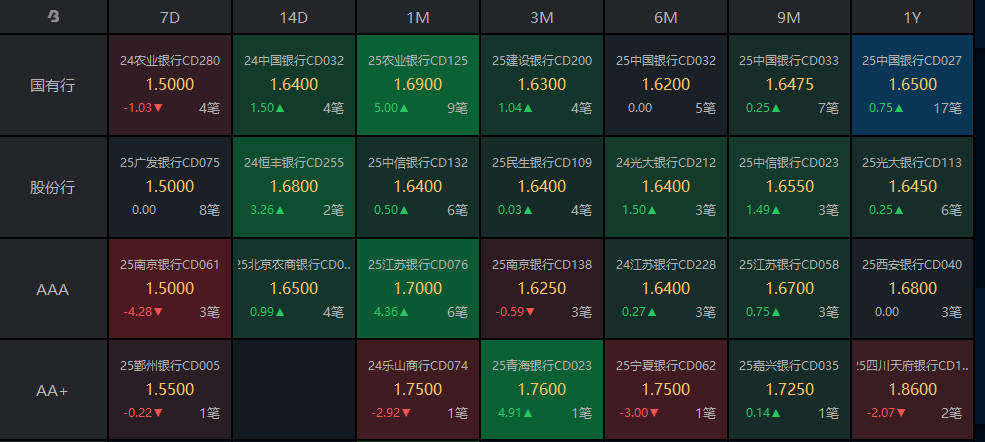Open 25农业银行CD125 cell at 1.6900
This screenshot has width=985, height=442.
click(x=417, y=85)
